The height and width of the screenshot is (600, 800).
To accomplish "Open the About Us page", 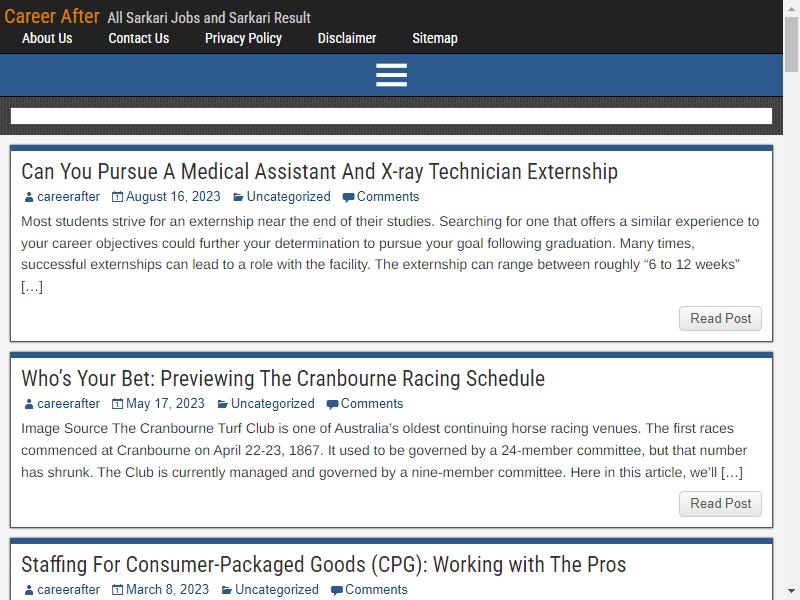I will (47, 38).
